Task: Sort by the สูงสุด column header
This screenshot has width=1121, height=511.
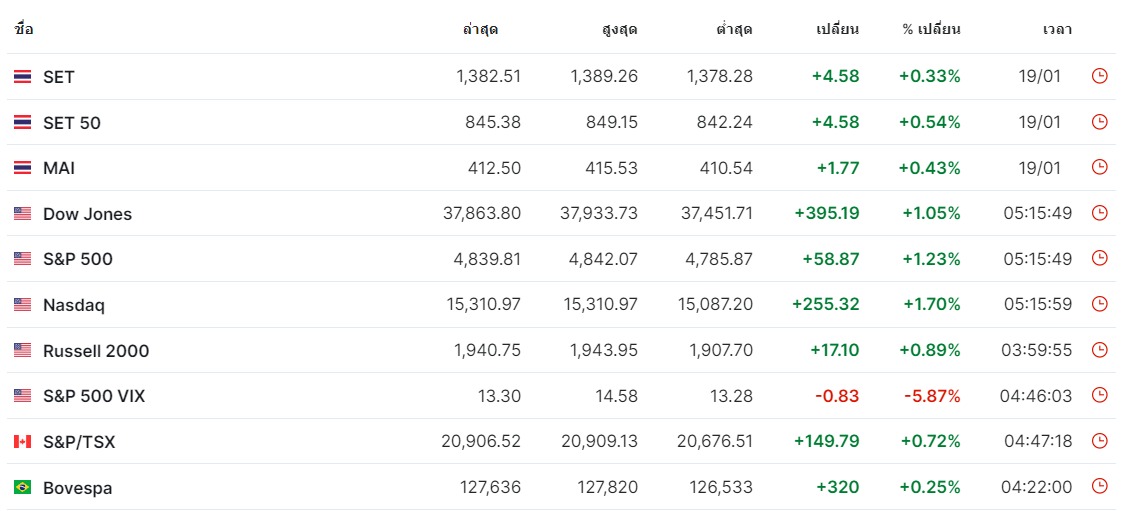Action: pyautogui.click(x=619, y=30)
